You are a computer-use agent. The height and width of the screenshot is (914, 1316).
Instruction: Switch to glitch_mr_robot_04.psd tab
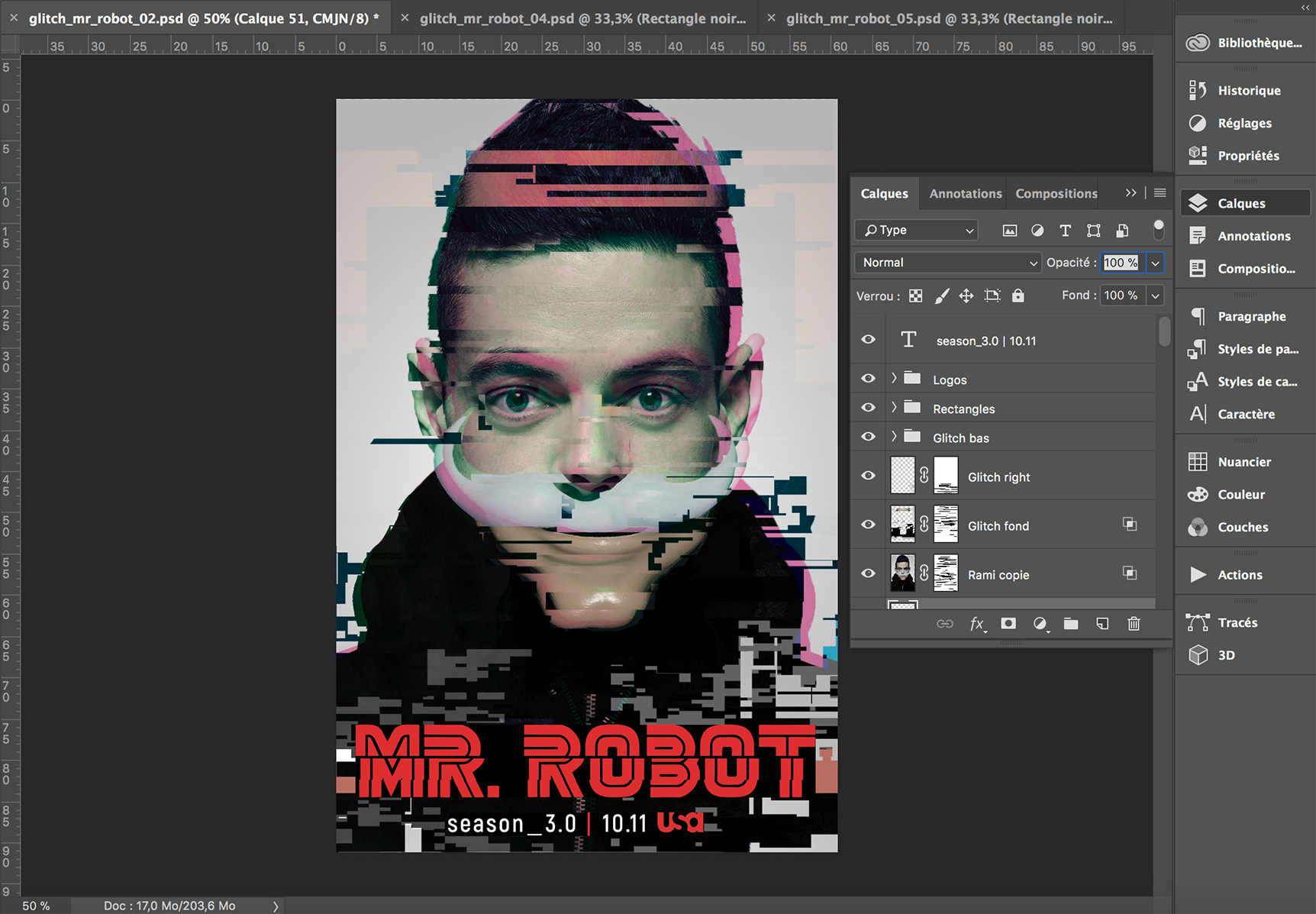point(582,18)
